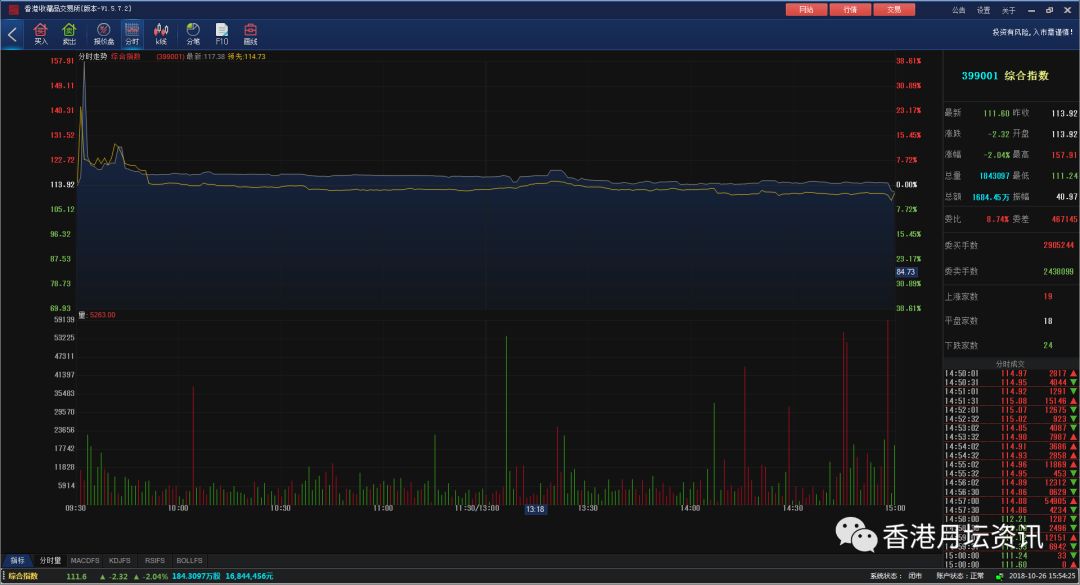
Task: Switch to the RSIFS indicator tab
Action: coord(155,560)
